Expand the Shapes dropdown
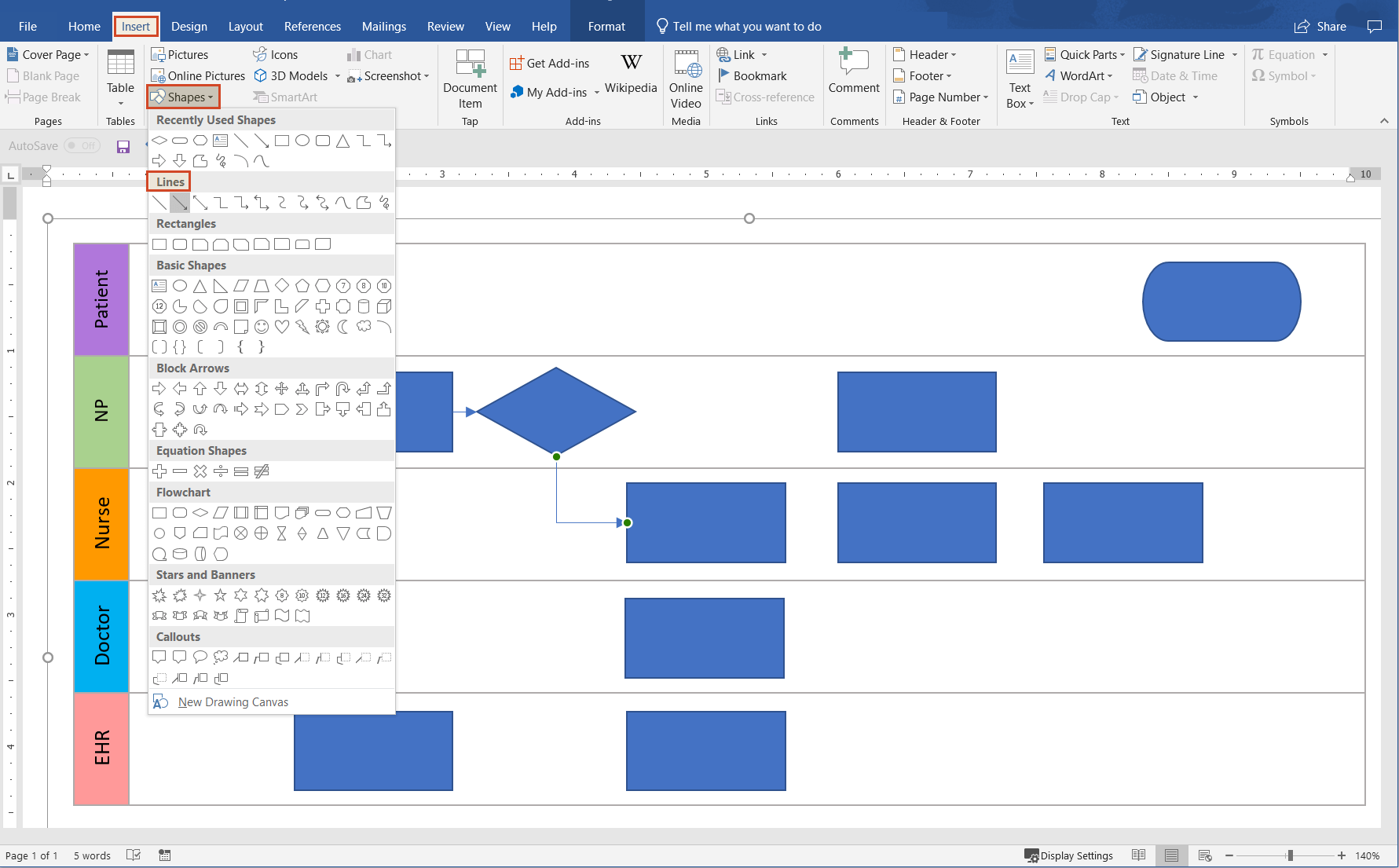 tap(183, 97)
